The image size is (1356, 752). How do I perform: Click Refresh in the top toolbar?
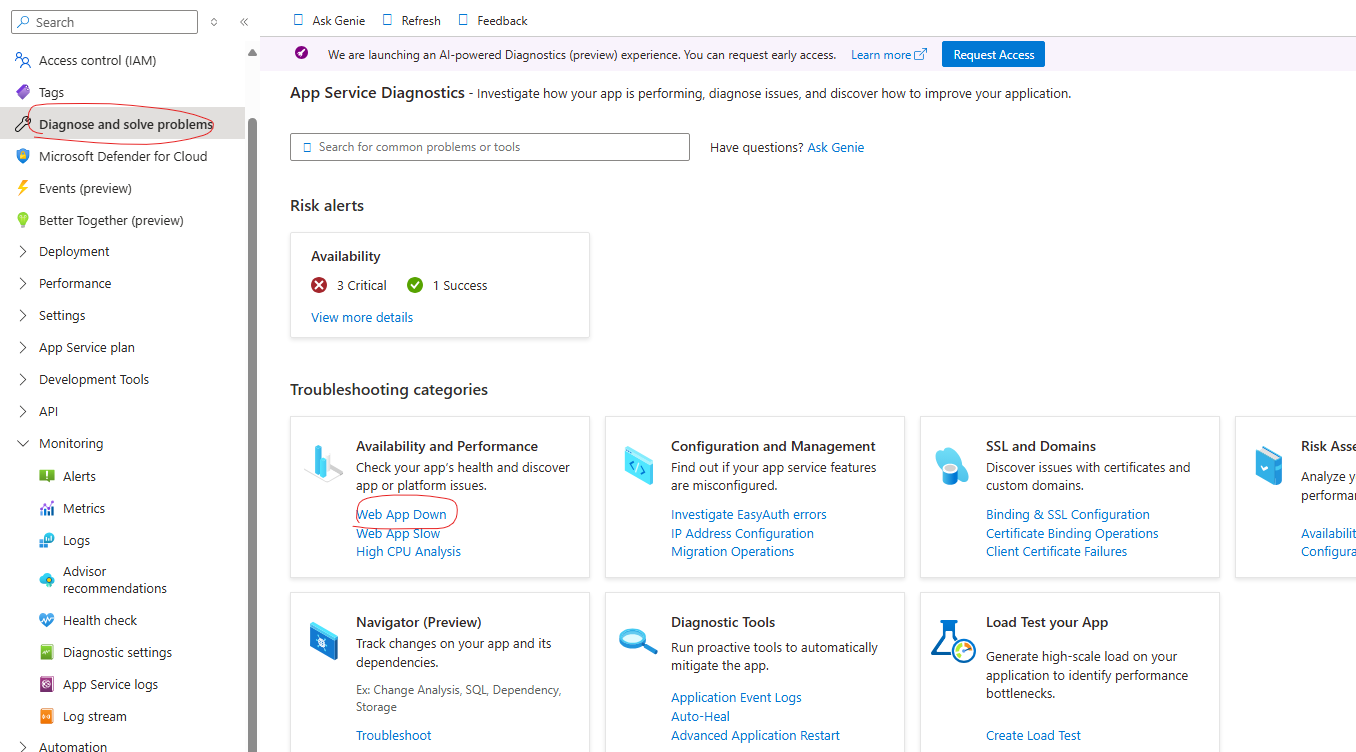click(x=411, y=20)
